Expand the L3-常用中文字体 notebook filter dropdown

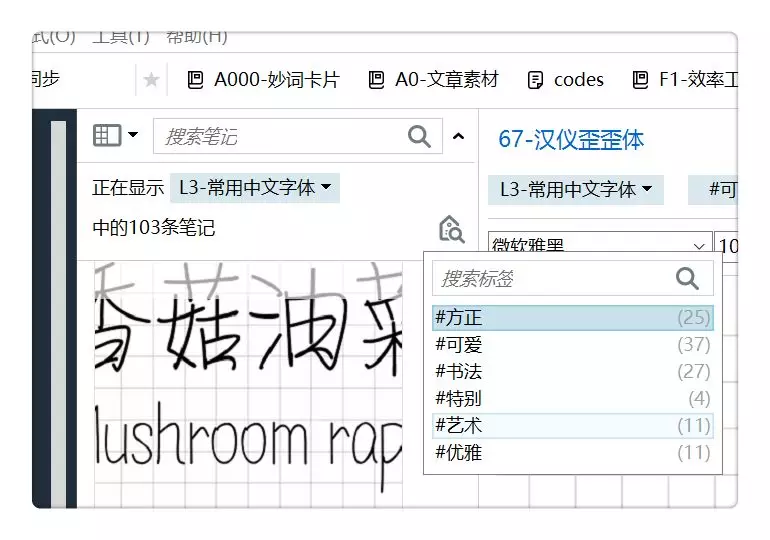click(255, 188)
